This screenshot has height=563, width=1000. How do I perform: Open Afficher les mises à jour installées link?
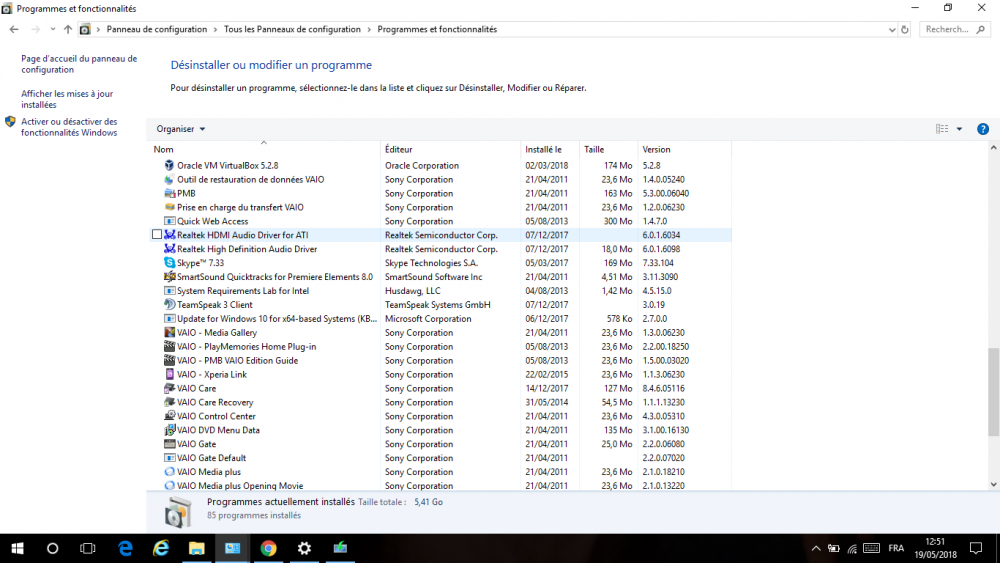tap(67, 99)
